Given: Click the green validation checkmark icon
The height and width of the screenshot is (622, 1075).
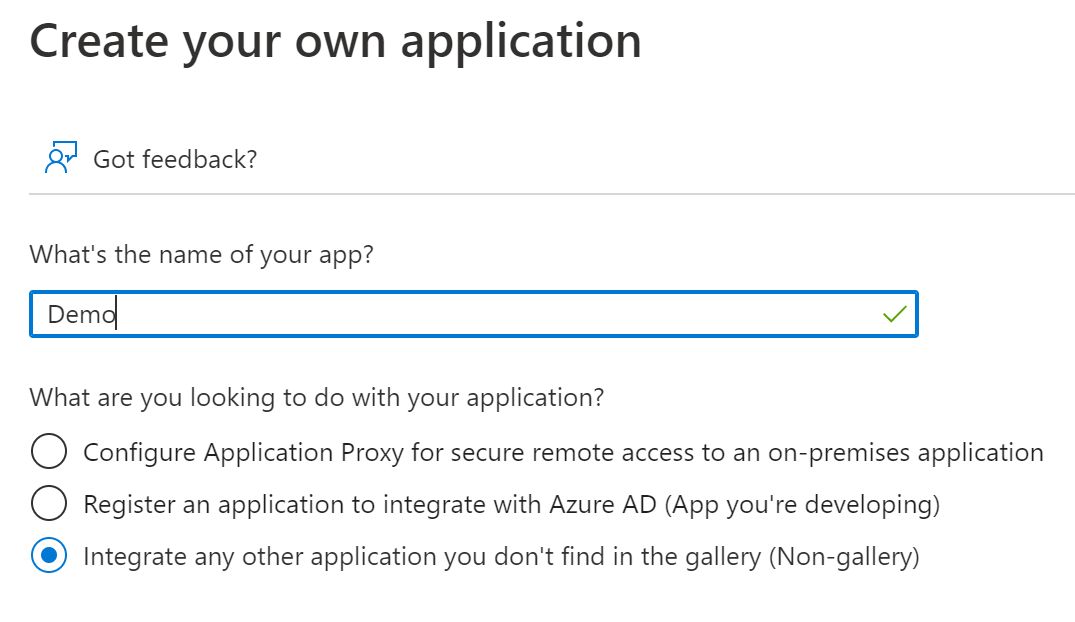Looking at the screenshot, I should [x=895, y=315].
